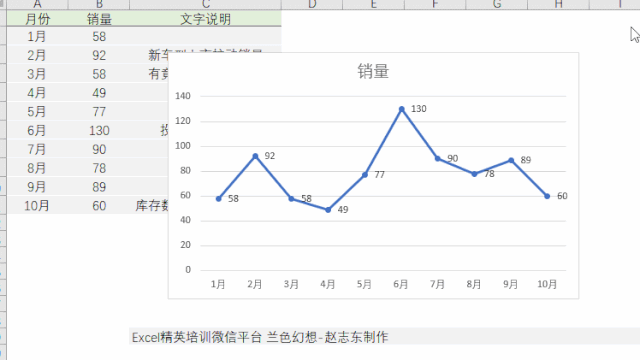The height and width of the screenshot is (360, 640).
Task: Click the 4月 data point marker
Action: tap(328, 210)
